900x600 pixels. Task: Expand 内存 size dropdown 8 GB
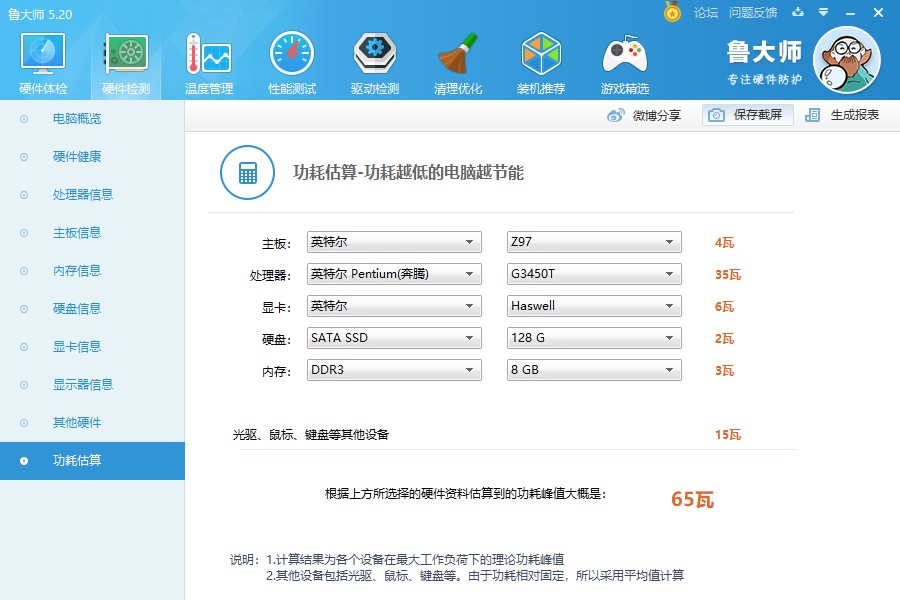coord(594,370)
